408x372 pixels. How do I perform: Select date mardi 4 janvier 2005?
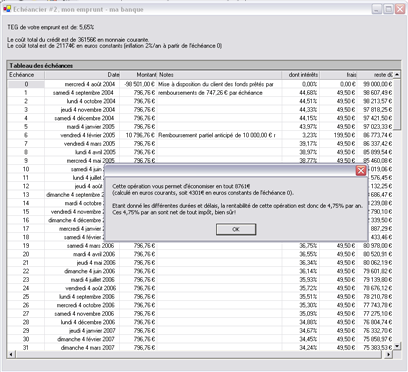(91, 127)
